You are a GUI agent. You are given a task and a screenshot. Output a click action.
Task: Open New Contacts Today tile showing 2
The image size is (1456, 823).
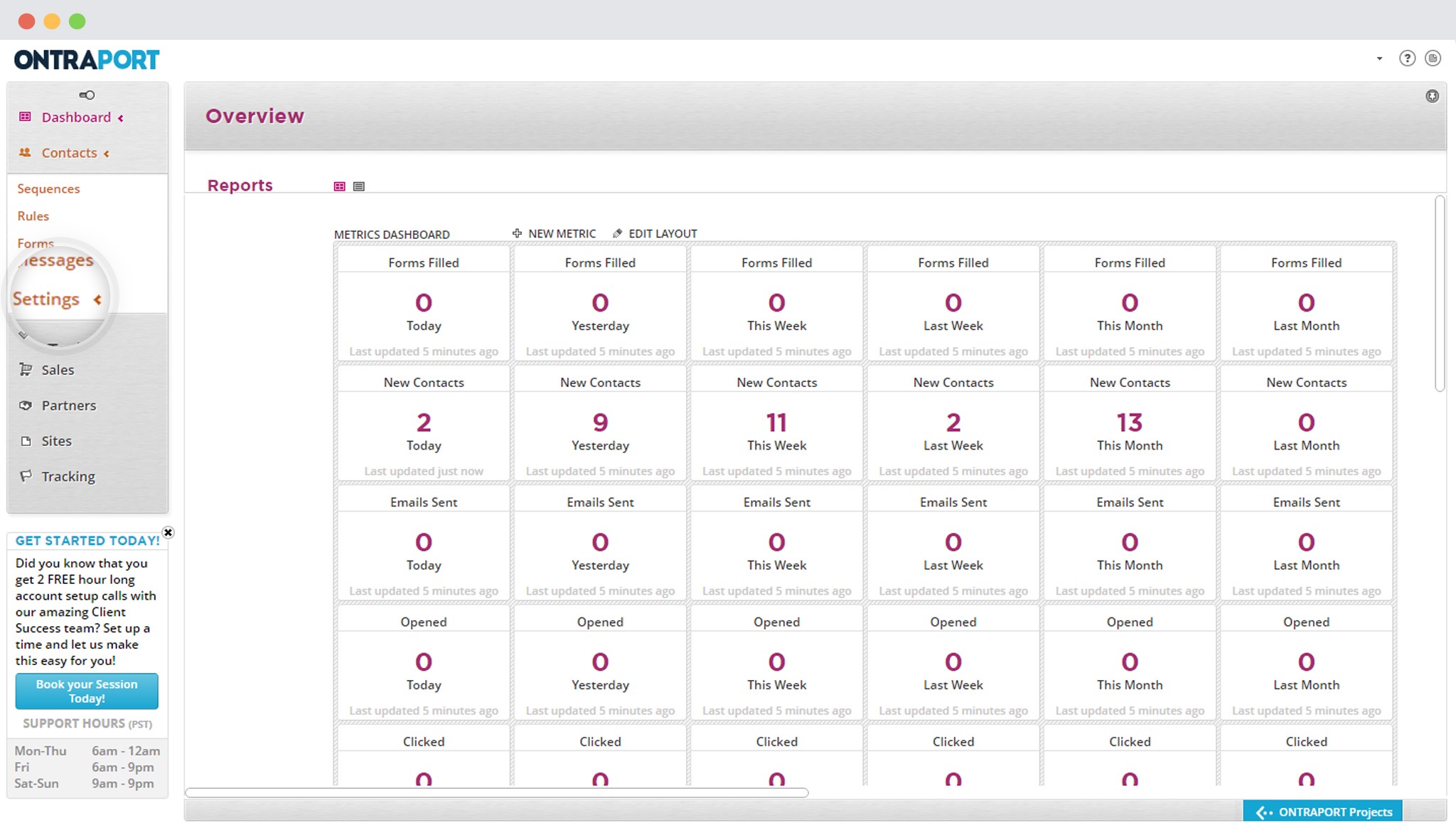[x=424, y=424]
